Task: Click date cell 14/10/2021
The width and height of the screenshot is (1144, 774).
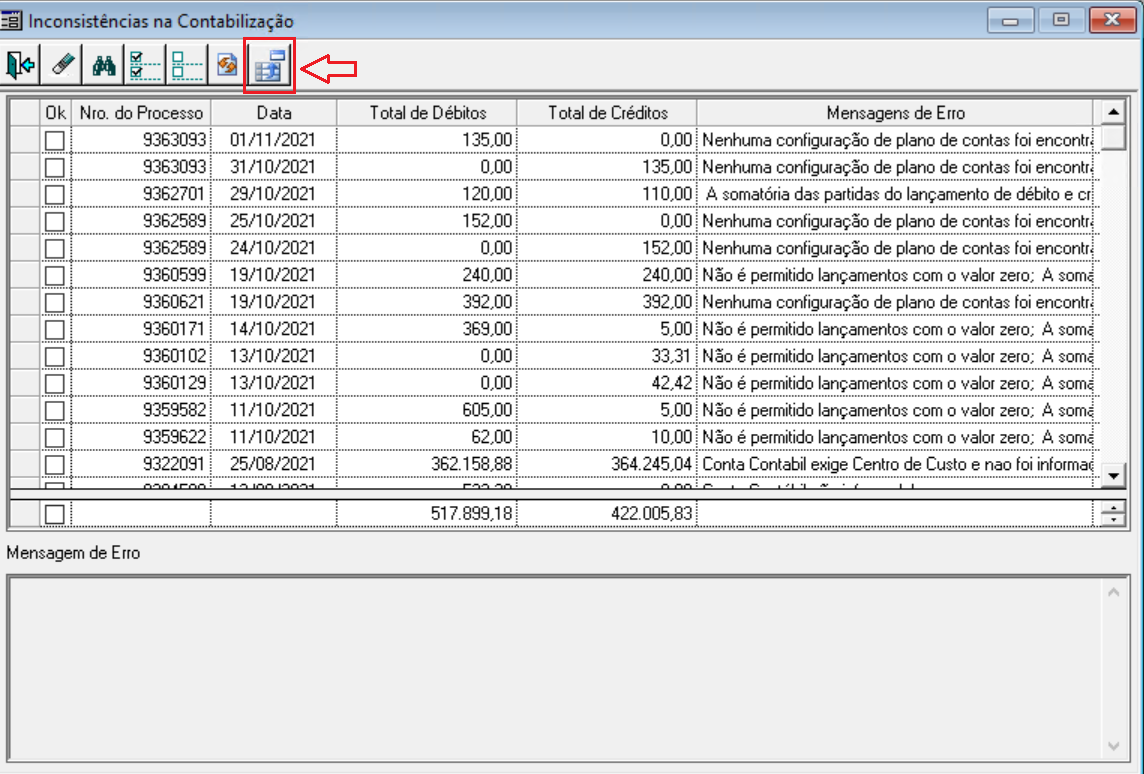Action: point(274,329)
